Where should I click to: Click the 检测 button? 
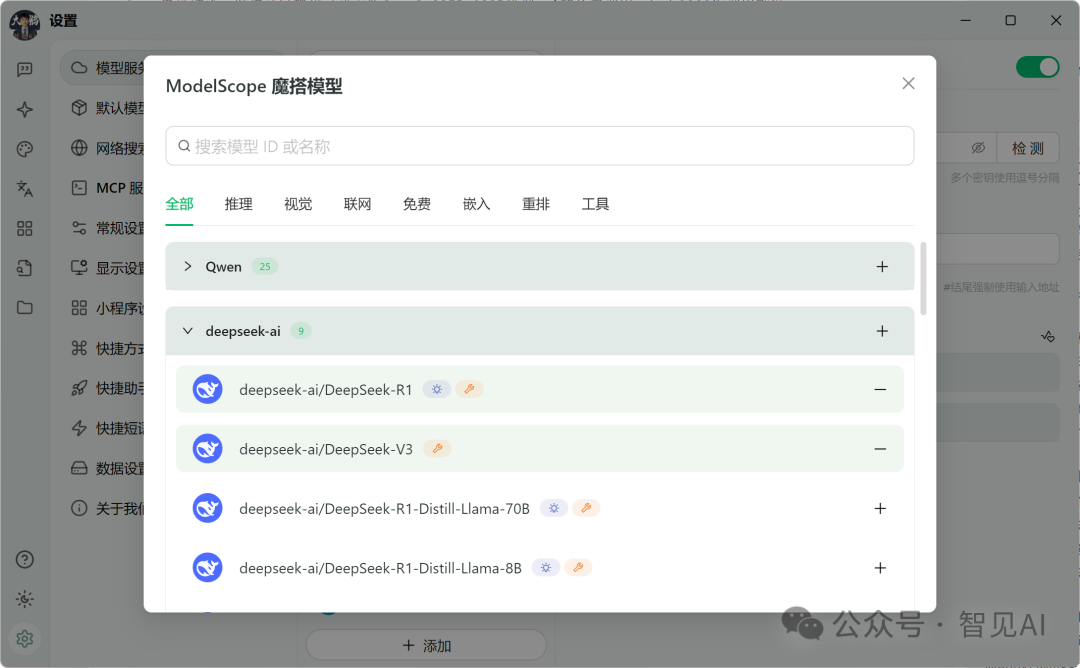click(x=1028, y=147)
